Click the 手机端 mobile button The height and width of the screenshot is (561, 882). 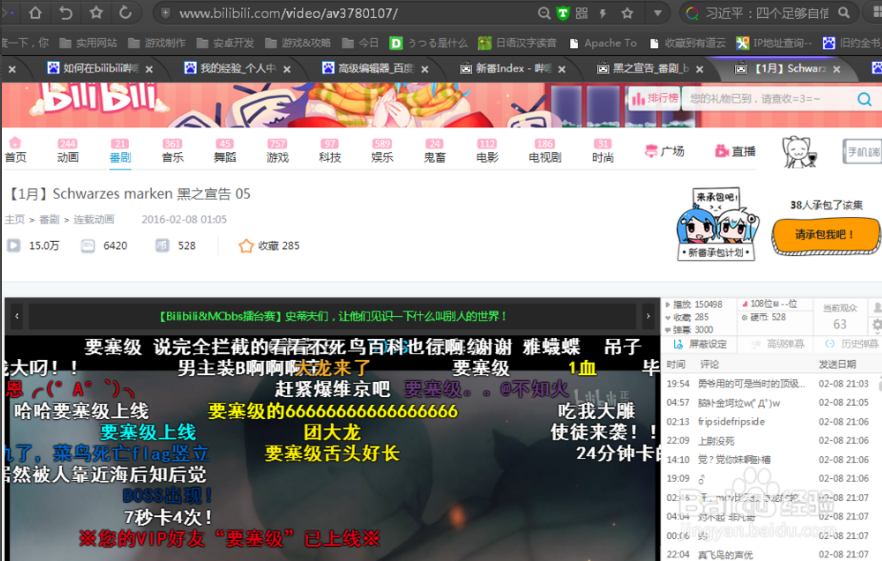pos(862,151)
